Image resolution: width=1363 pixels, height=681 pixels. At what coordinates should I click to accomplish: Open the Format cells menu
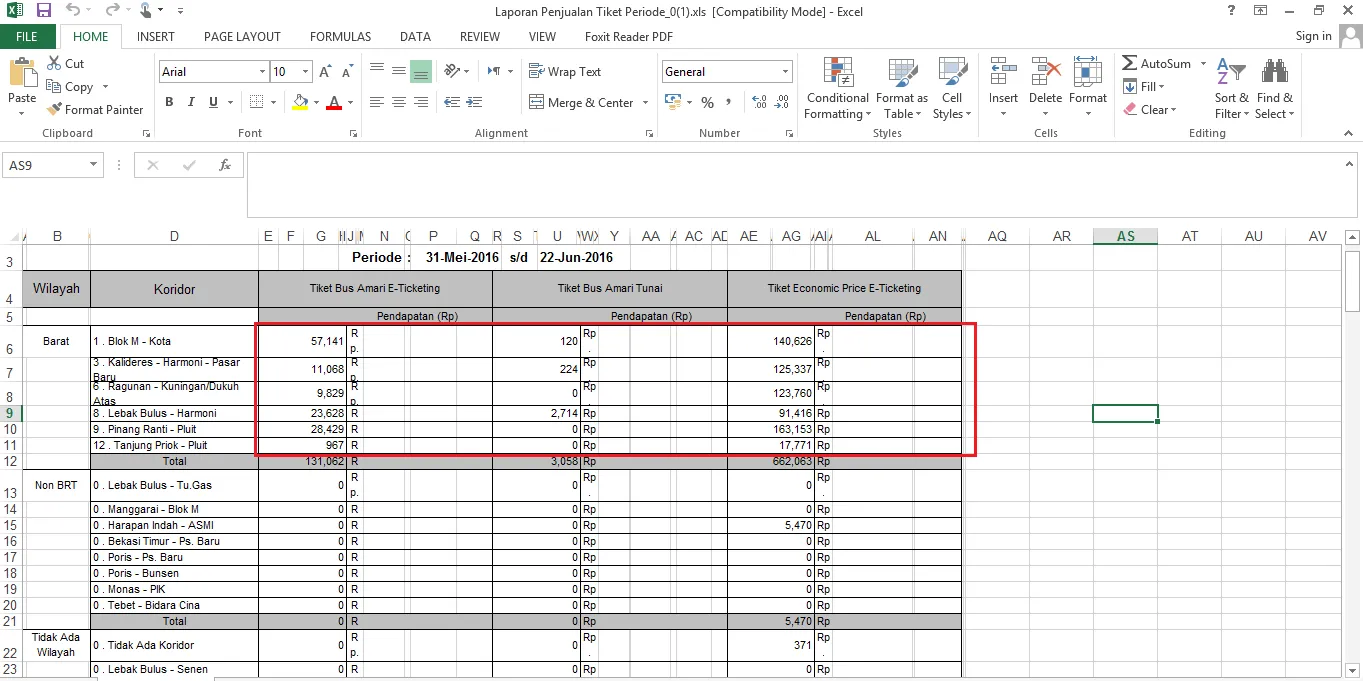(1087, 88)
